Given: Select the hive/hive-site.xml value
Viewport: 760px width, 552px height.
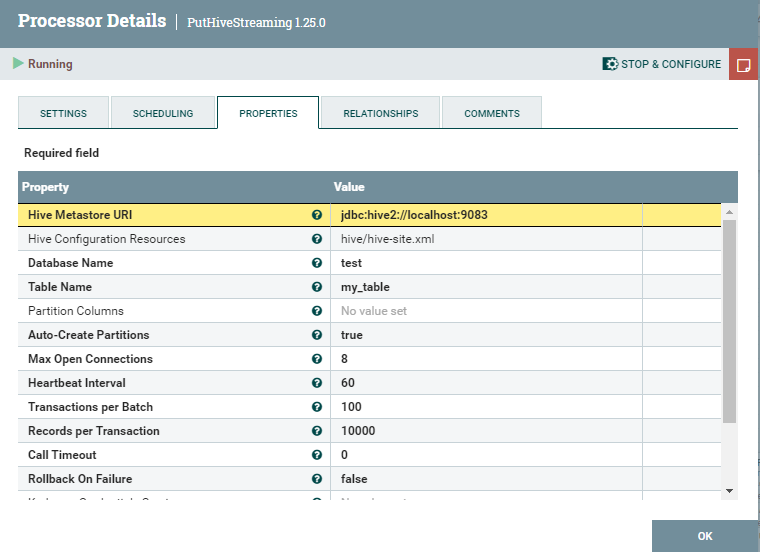Looking at the screenshot, I should [387, 239].
